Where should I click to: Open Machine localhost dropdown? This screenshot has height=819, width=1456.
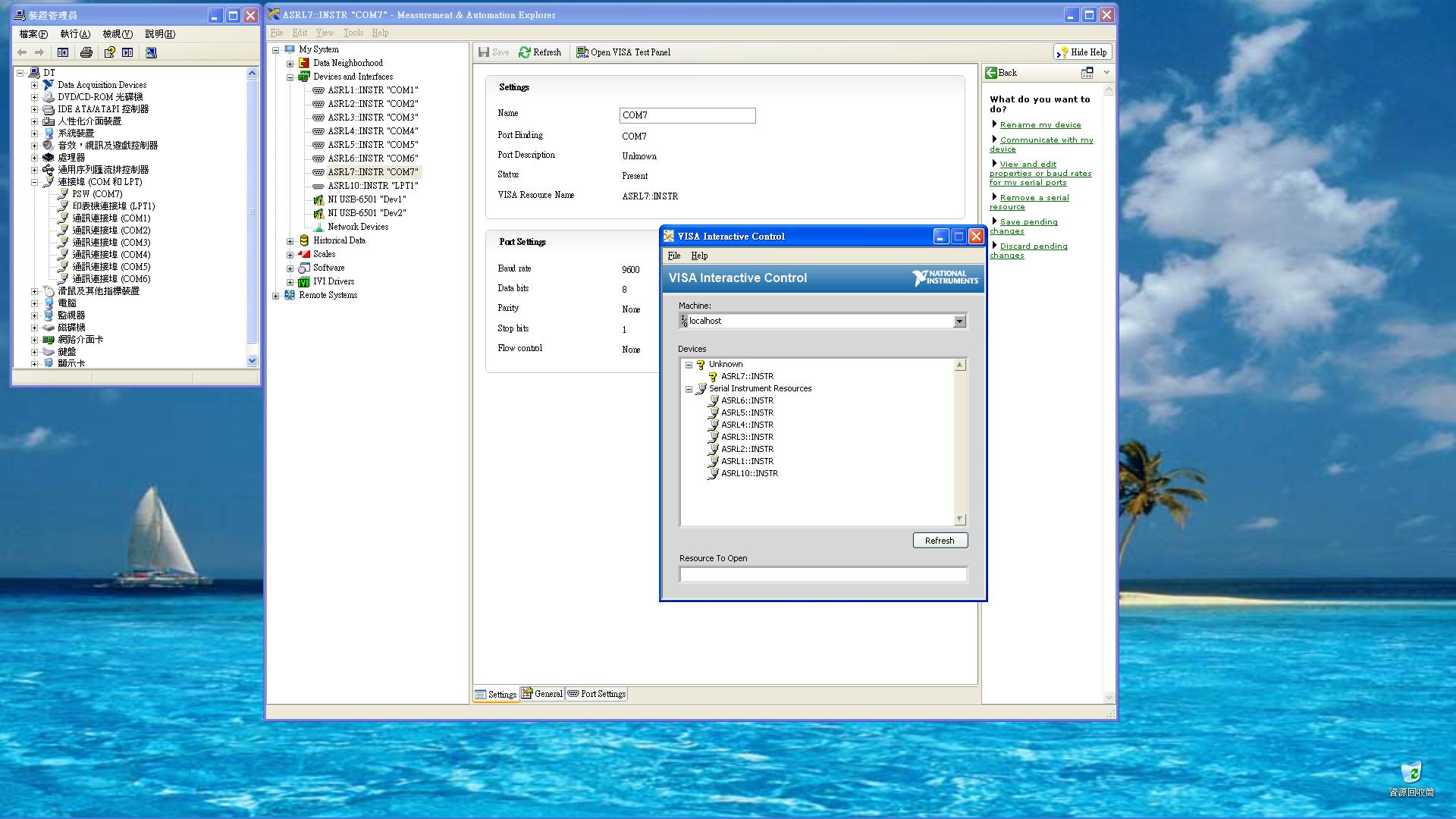[959, 322]
